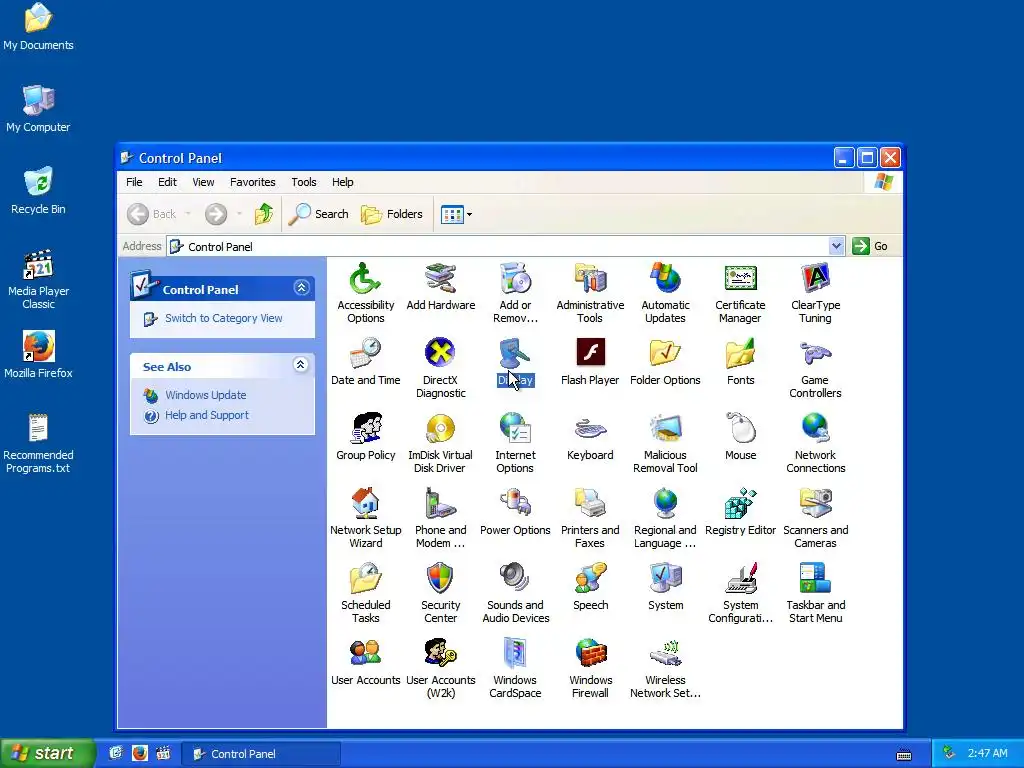Select Security Center icon
Image resolution: width=1024 pixels, height=768 pixels.
pos(440,579)
